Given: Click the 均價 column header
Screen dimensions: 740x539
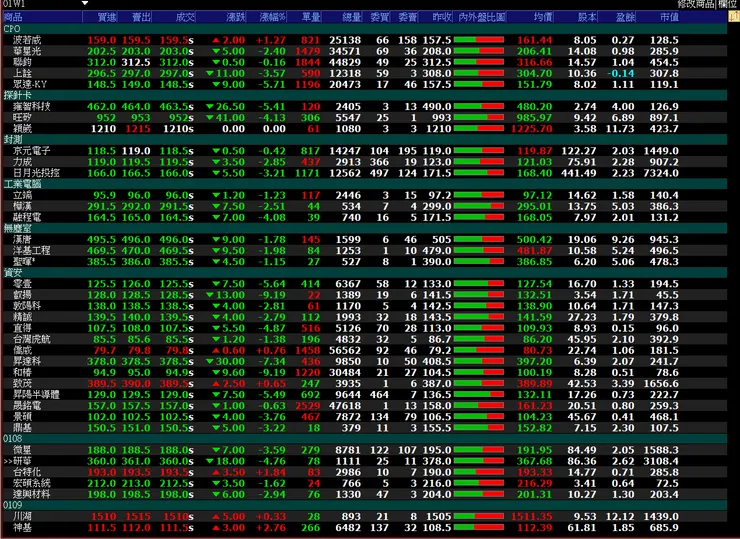Looking at the screenshot, I should coord(543,17).
